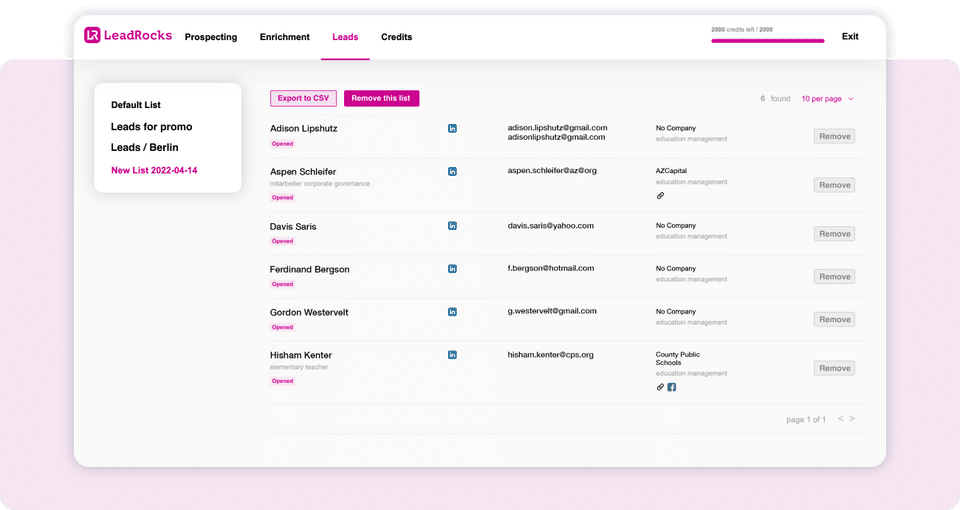Click email adison.lipshutz@gmail.com
Viewport: 960px width, 510px height.
[557, 128]
